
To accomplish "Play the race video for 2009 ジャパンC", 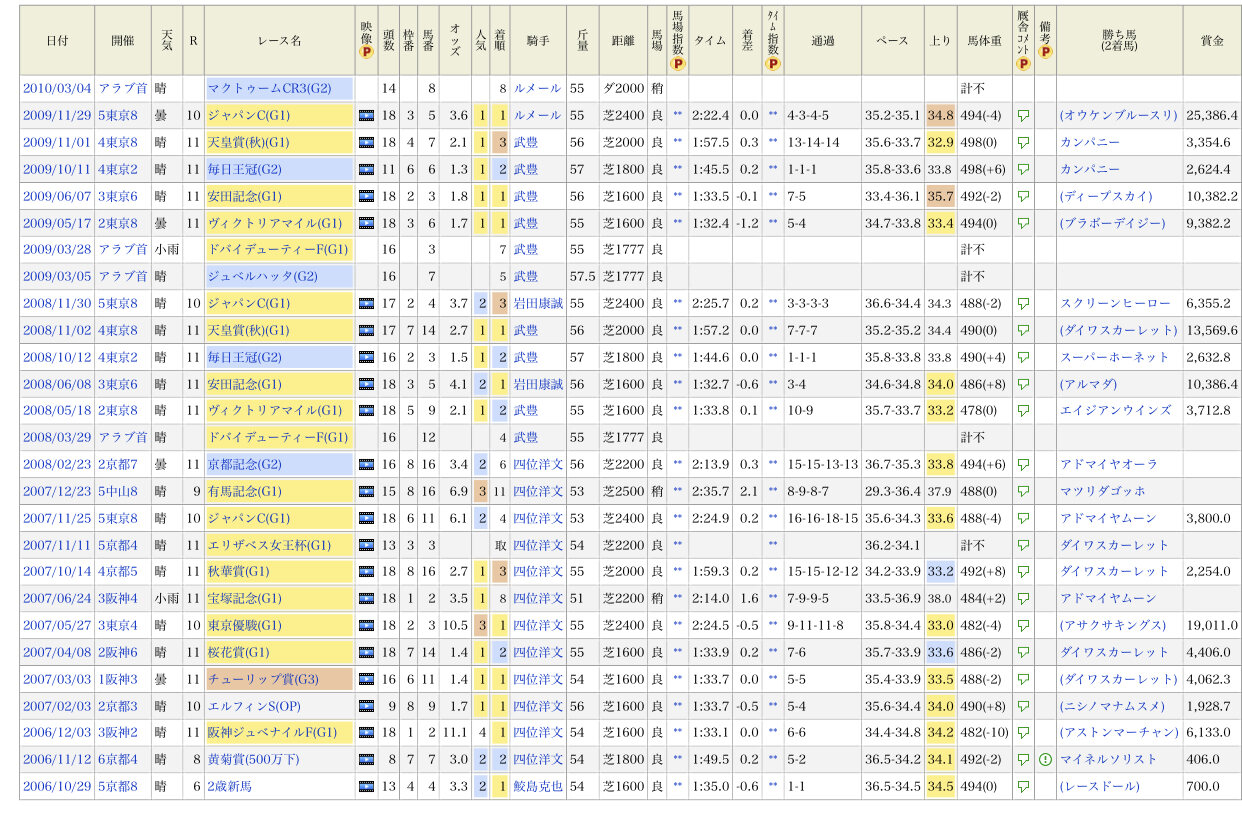I will point(366,116).
